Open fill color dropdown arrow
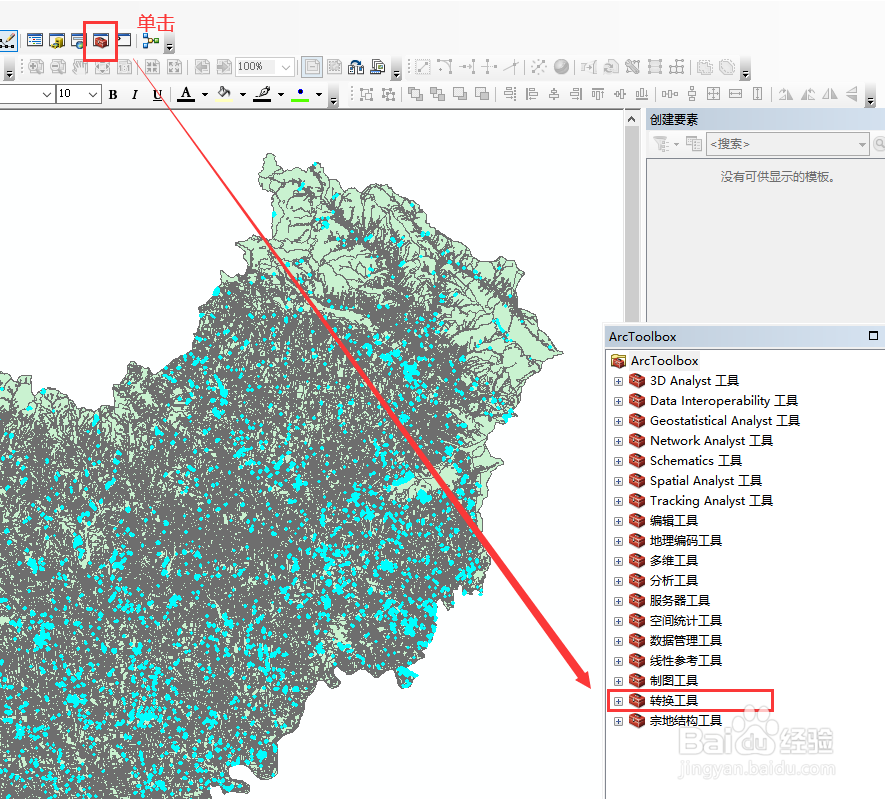The width and height of the screenshot is (885, 799). click(243, 94)
